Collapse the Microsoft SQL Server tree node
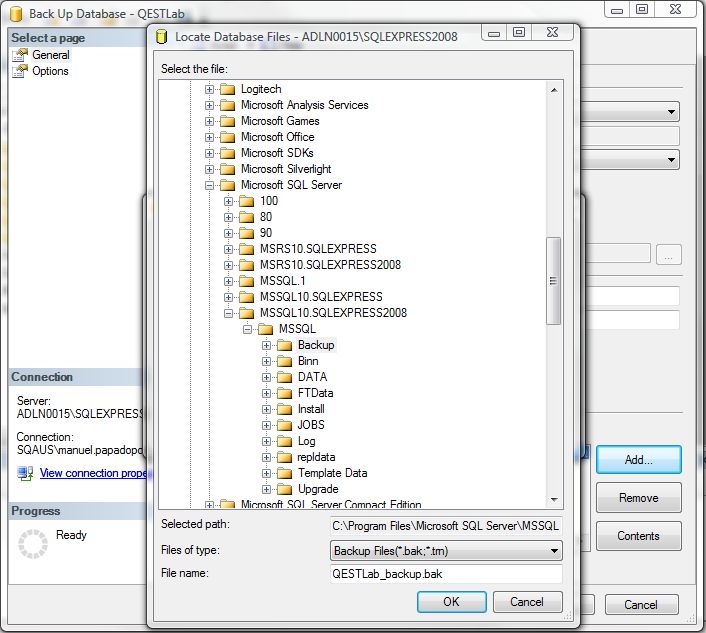Viewport: 706px width, 633px height. point(210,185)
